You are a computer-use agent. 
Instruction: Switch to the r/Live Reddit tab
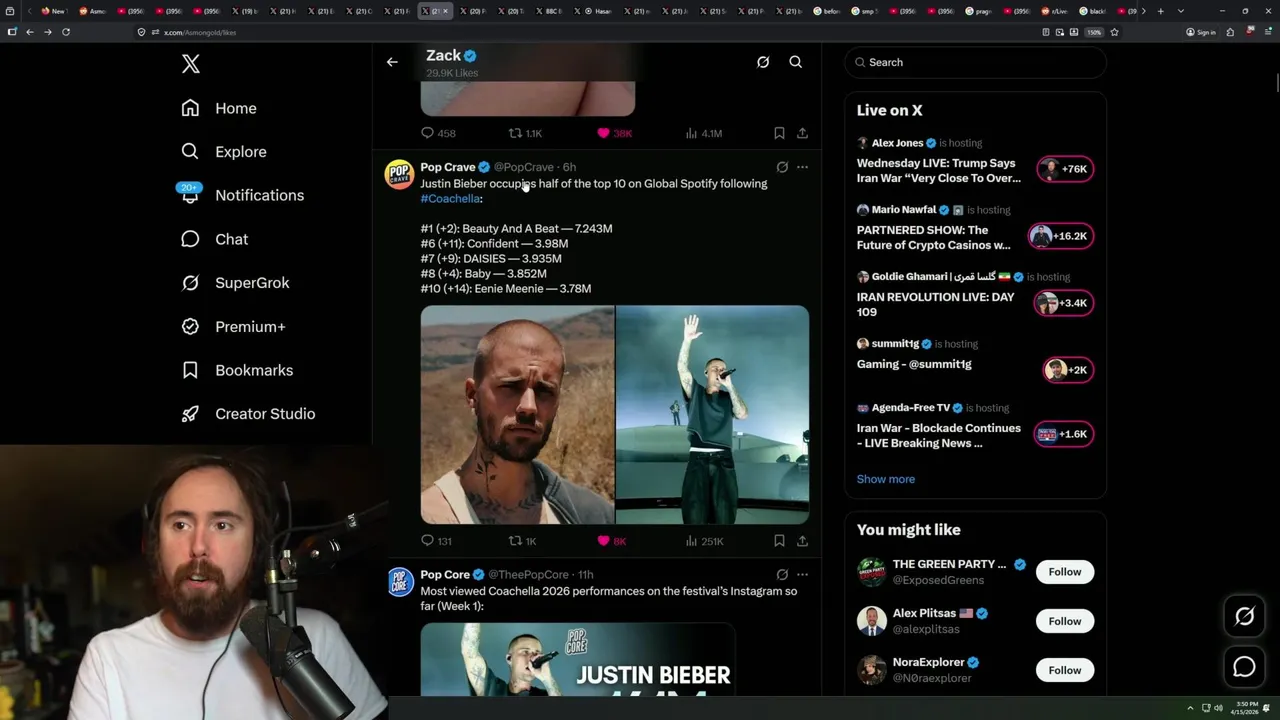[1056, 11]
